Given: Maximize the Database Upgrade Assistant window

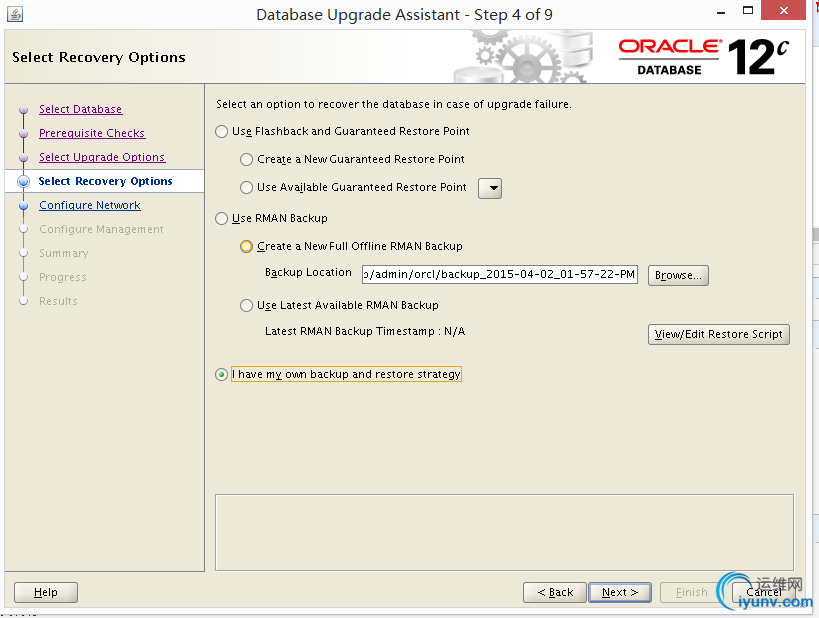Looking at the screenshot, I should tap(748, 10).
